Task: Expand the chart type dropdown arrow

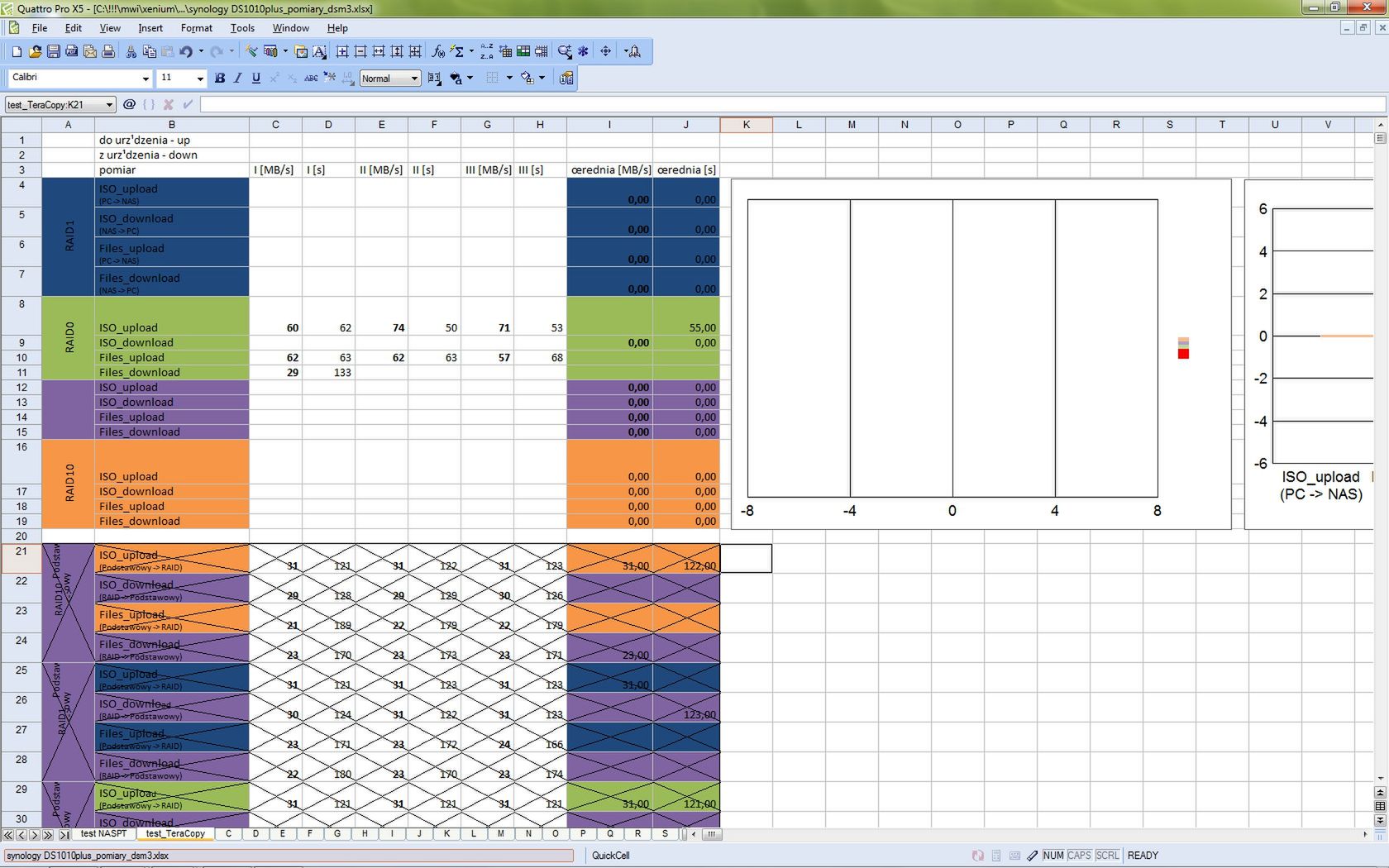Action: 285,51
